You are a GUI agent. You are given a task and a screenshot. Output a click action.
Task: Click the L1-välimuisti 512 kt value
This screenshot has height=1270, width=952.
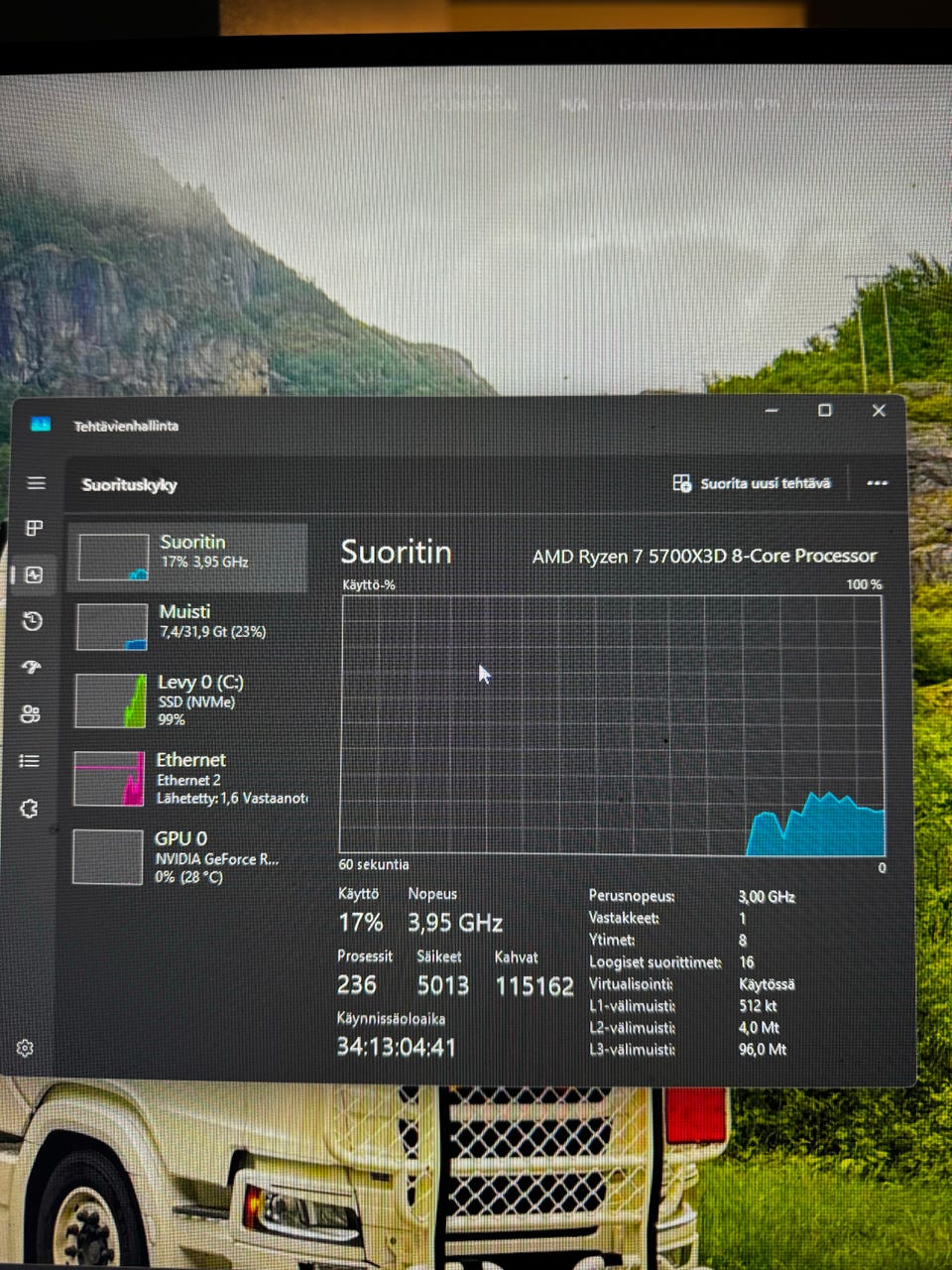tap(758, 1005)
